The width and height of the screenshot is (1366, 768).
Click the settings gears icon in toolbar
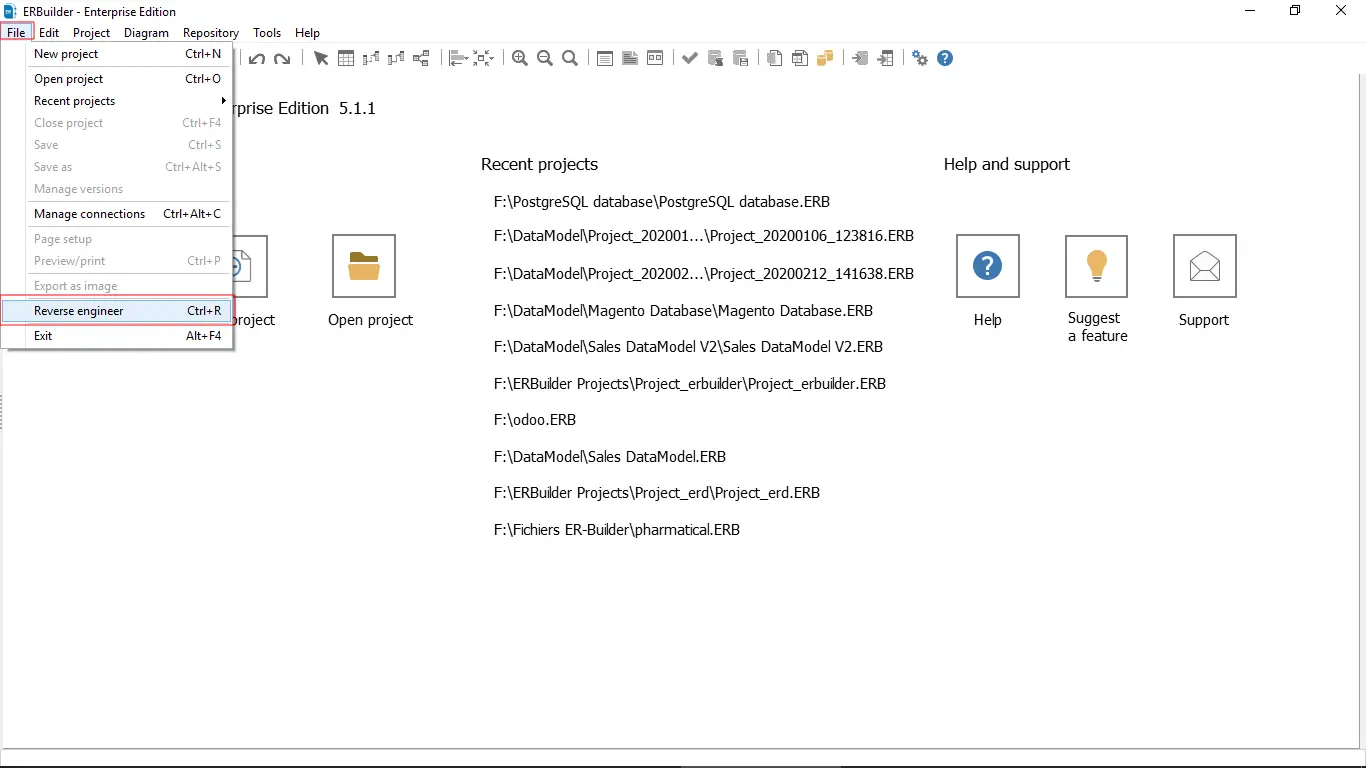(x=920, y=58)
